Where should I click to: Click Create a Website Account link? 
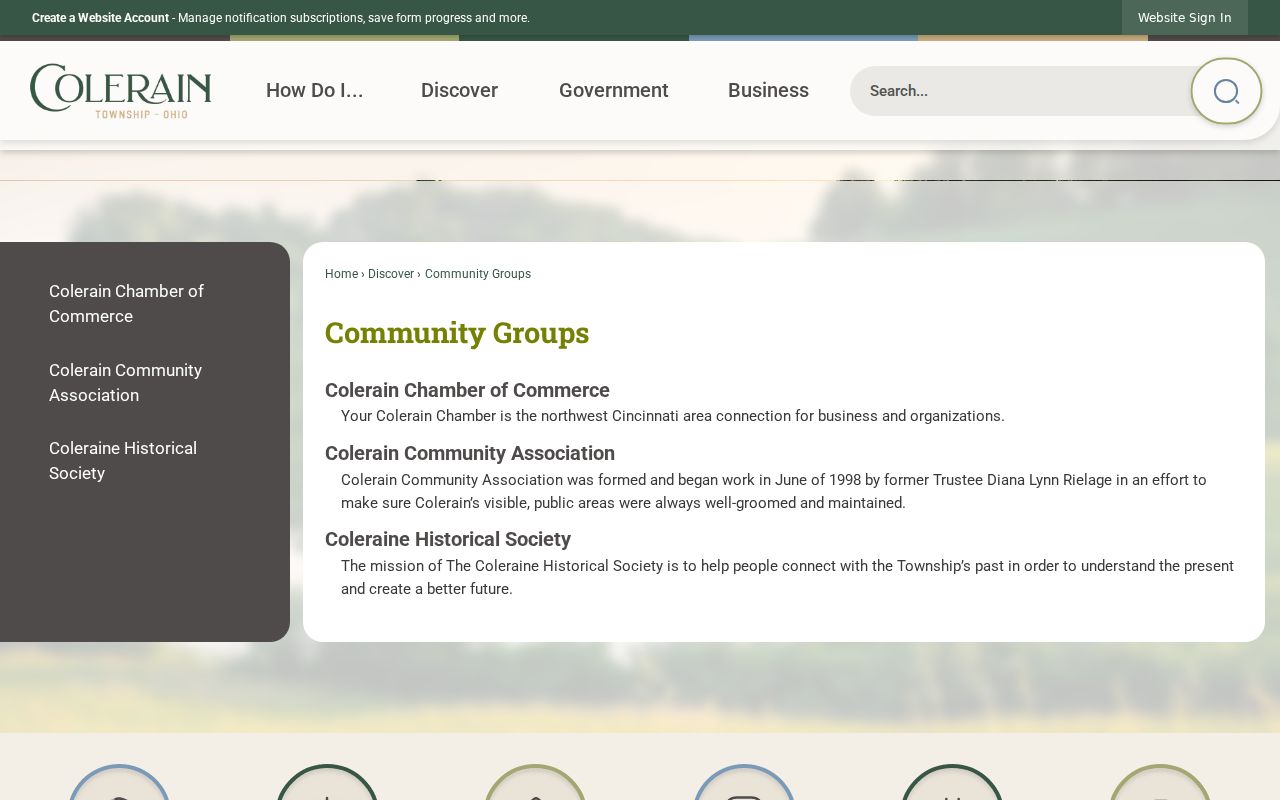pos(100,18)
